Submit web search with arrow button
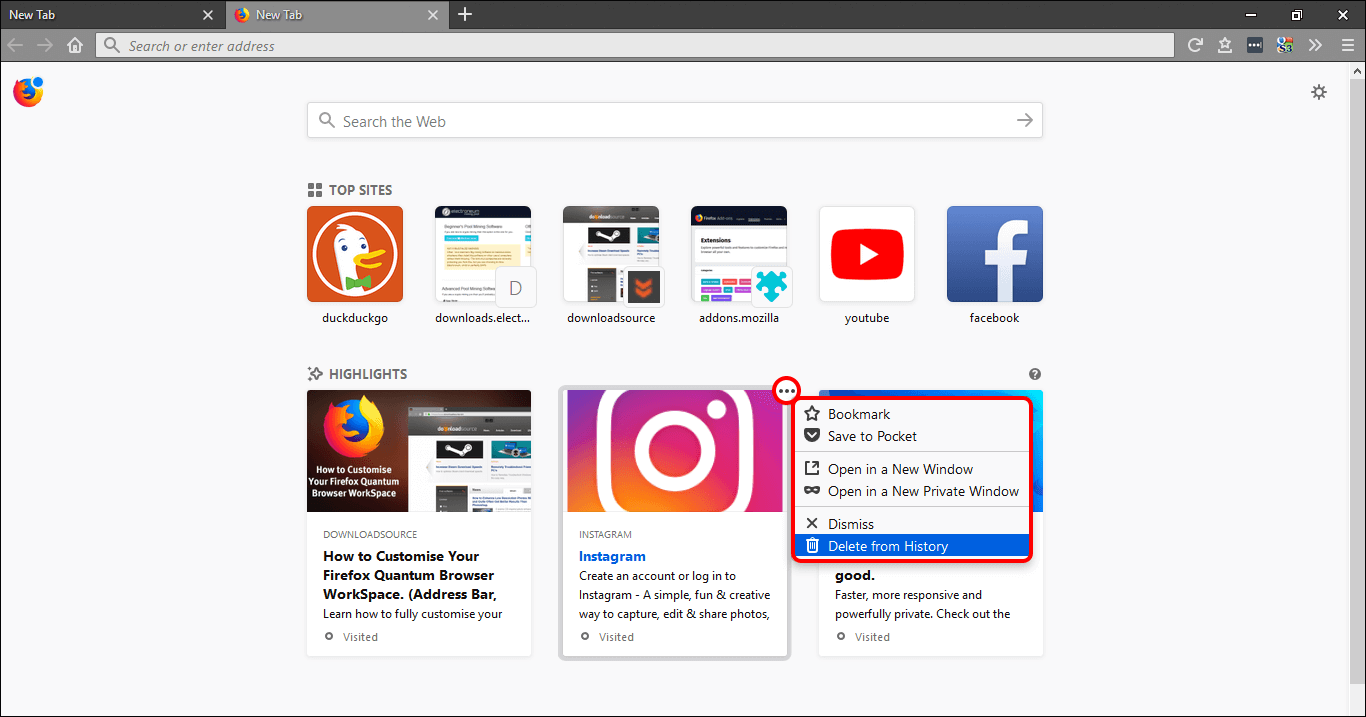 [x=1024, y=120]
